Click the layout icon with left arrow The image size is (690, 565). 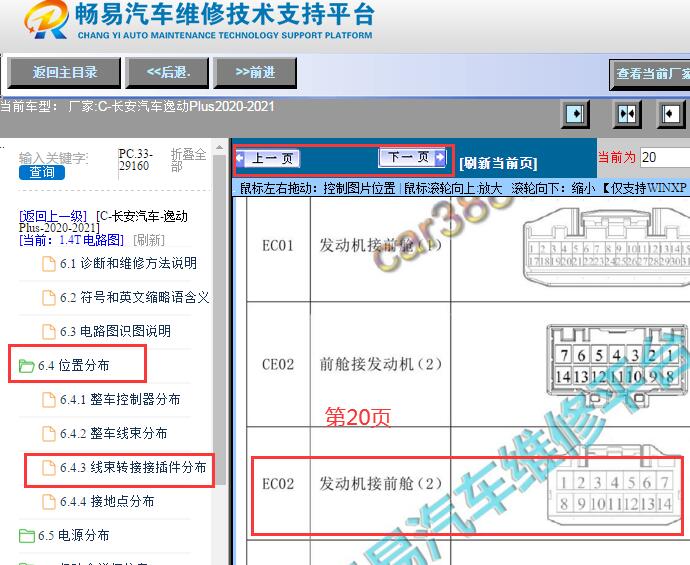click(670, 114)
